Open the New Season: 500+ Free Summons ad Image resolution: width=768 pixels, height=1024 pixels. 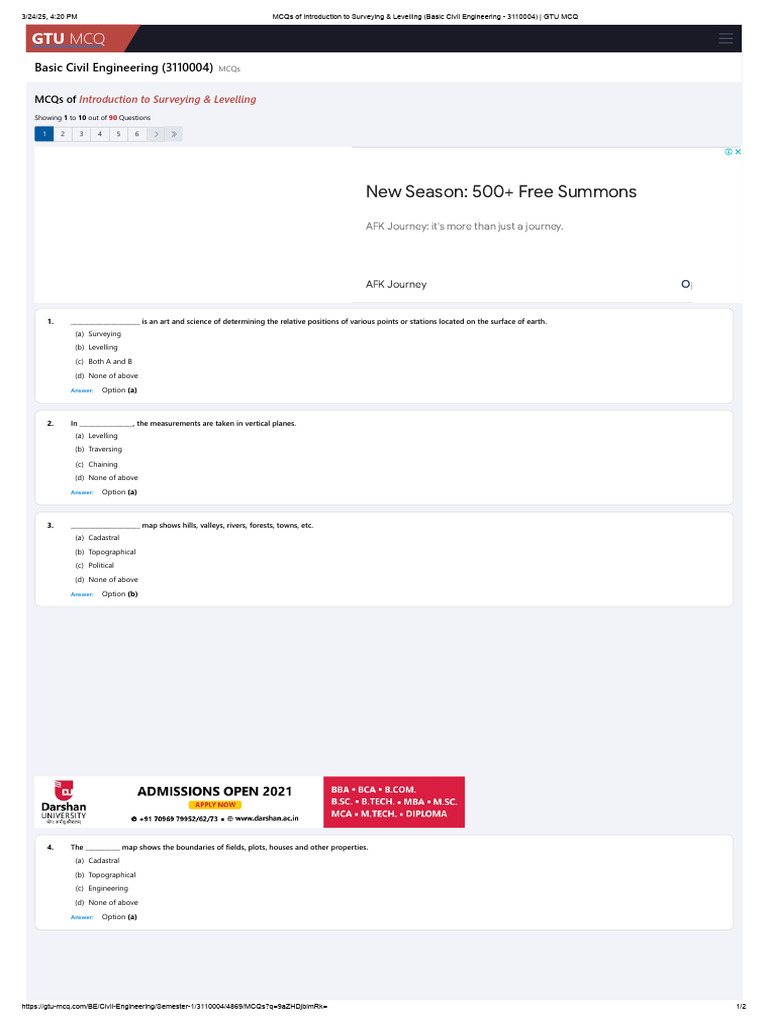click(x=501, y=191)
